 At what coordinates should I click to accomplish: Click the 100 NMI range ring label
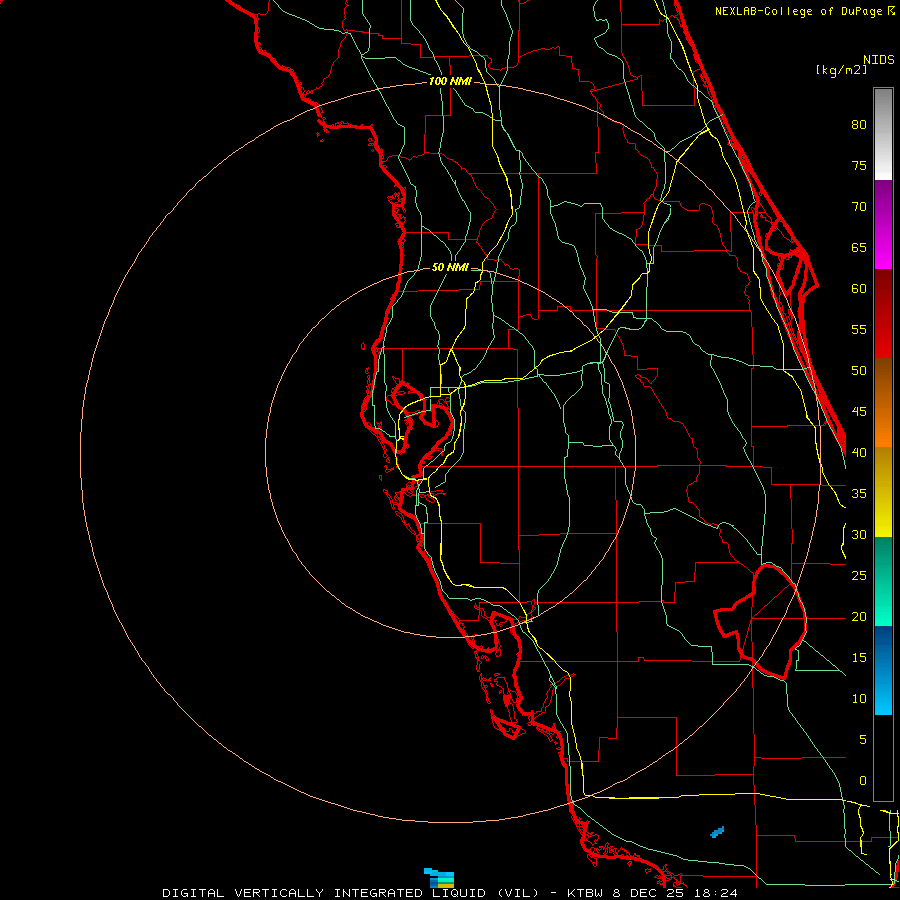(450, 82)
